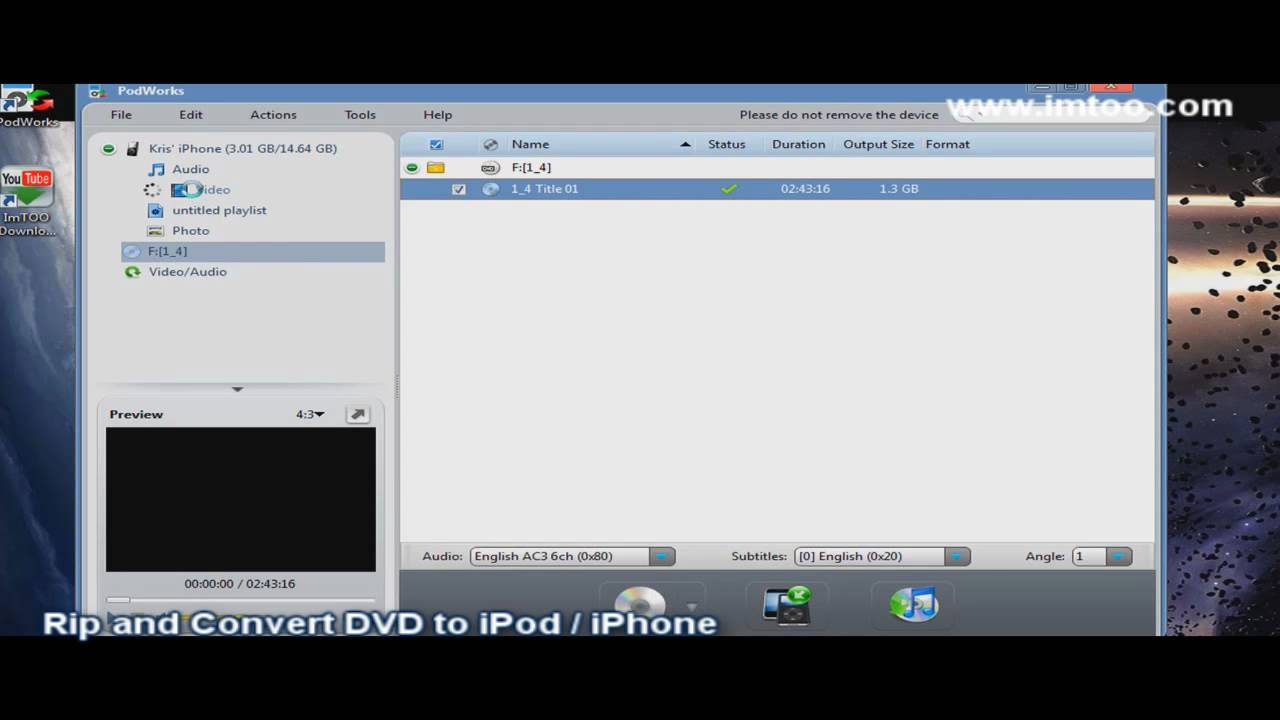The image size is (1280, 720).
Task: Click the playlist icon beside untitled playlist
Action: (155, 210)
